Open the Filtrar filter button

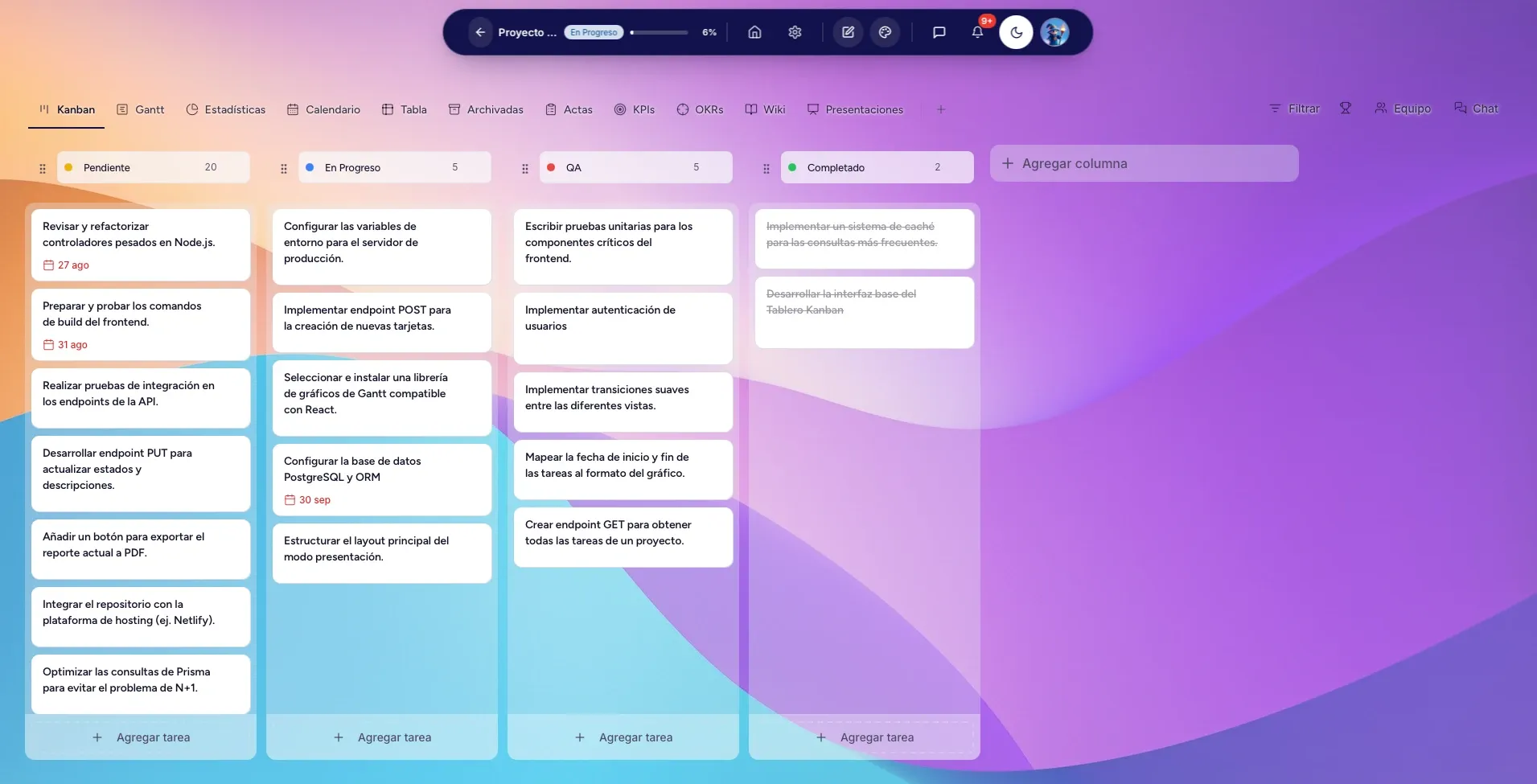1294,109
